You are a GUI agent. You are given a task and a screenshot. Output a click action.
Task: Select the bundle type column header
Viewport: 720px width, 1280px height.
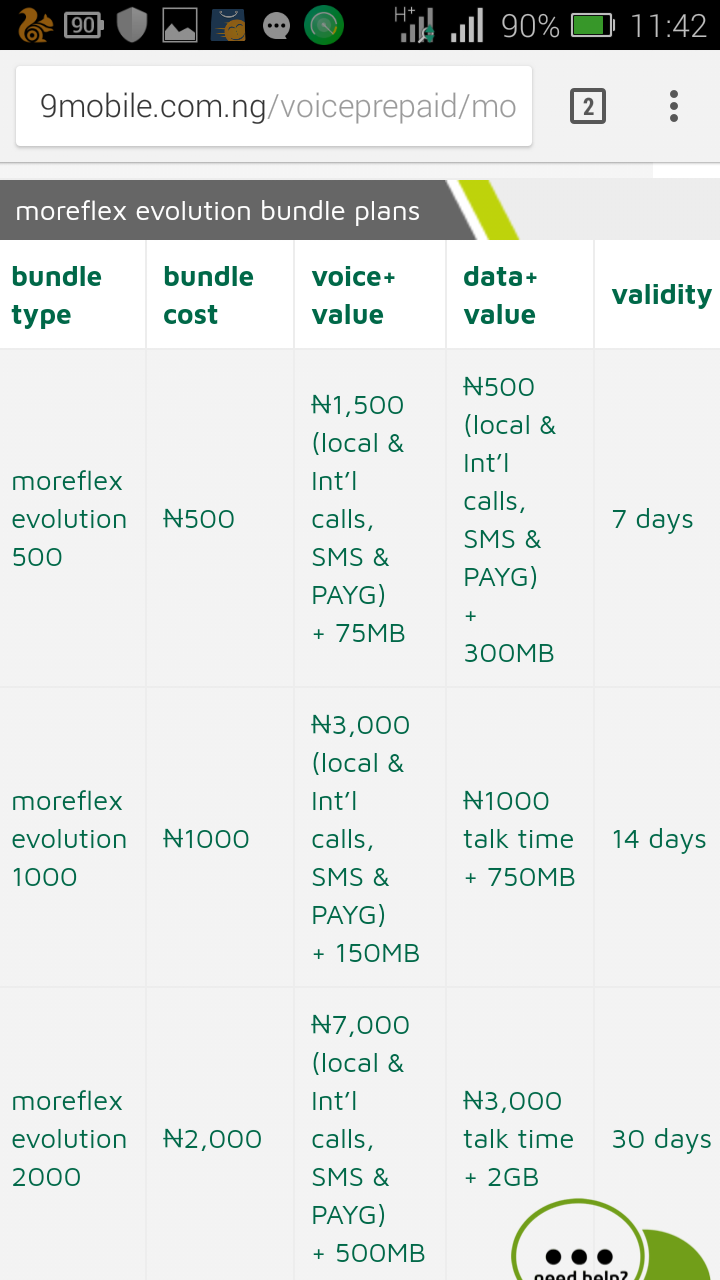pos(57,295)
